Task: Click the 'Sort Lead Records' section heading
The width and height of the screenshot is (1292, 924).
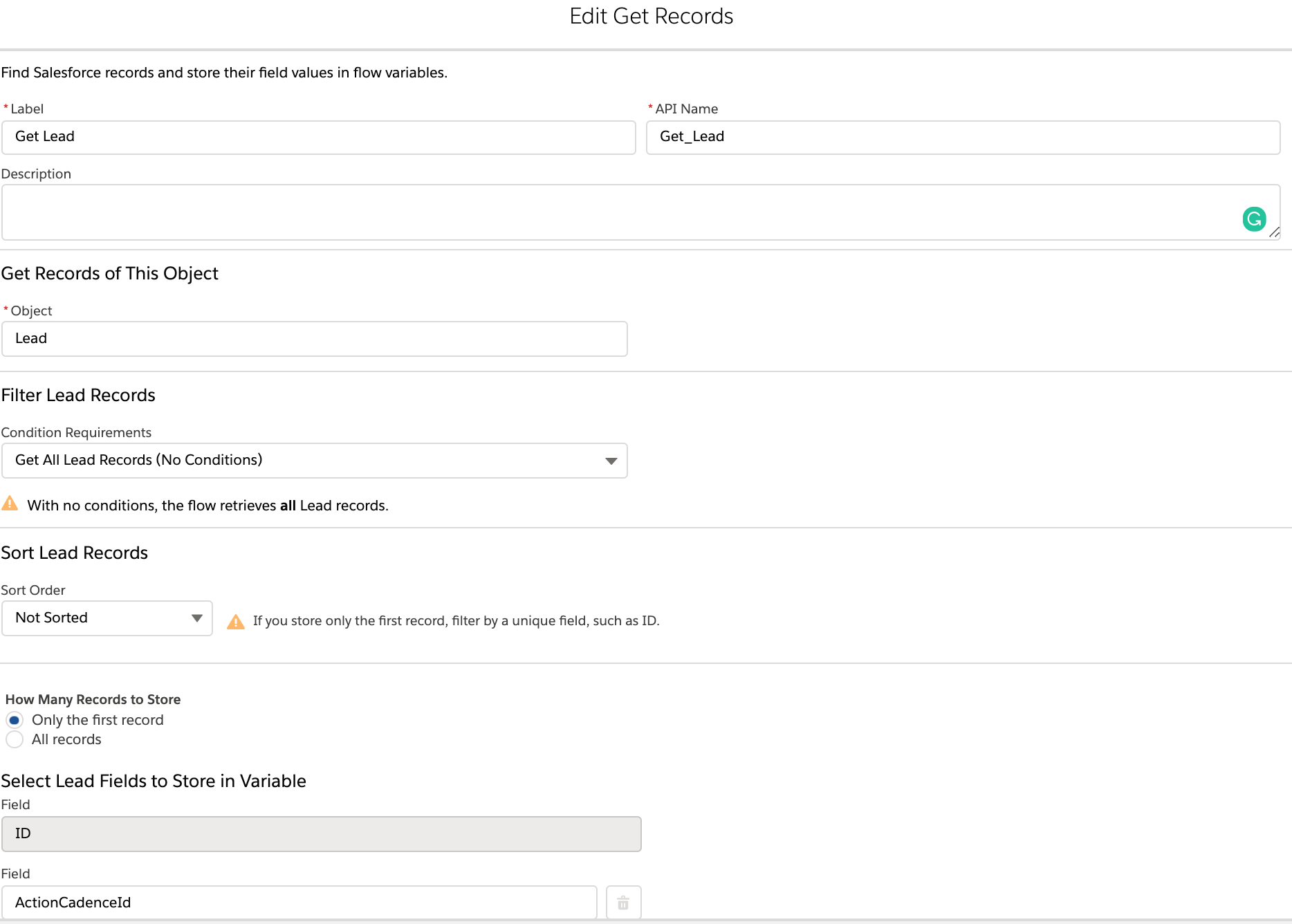Action: click(75, 553)
